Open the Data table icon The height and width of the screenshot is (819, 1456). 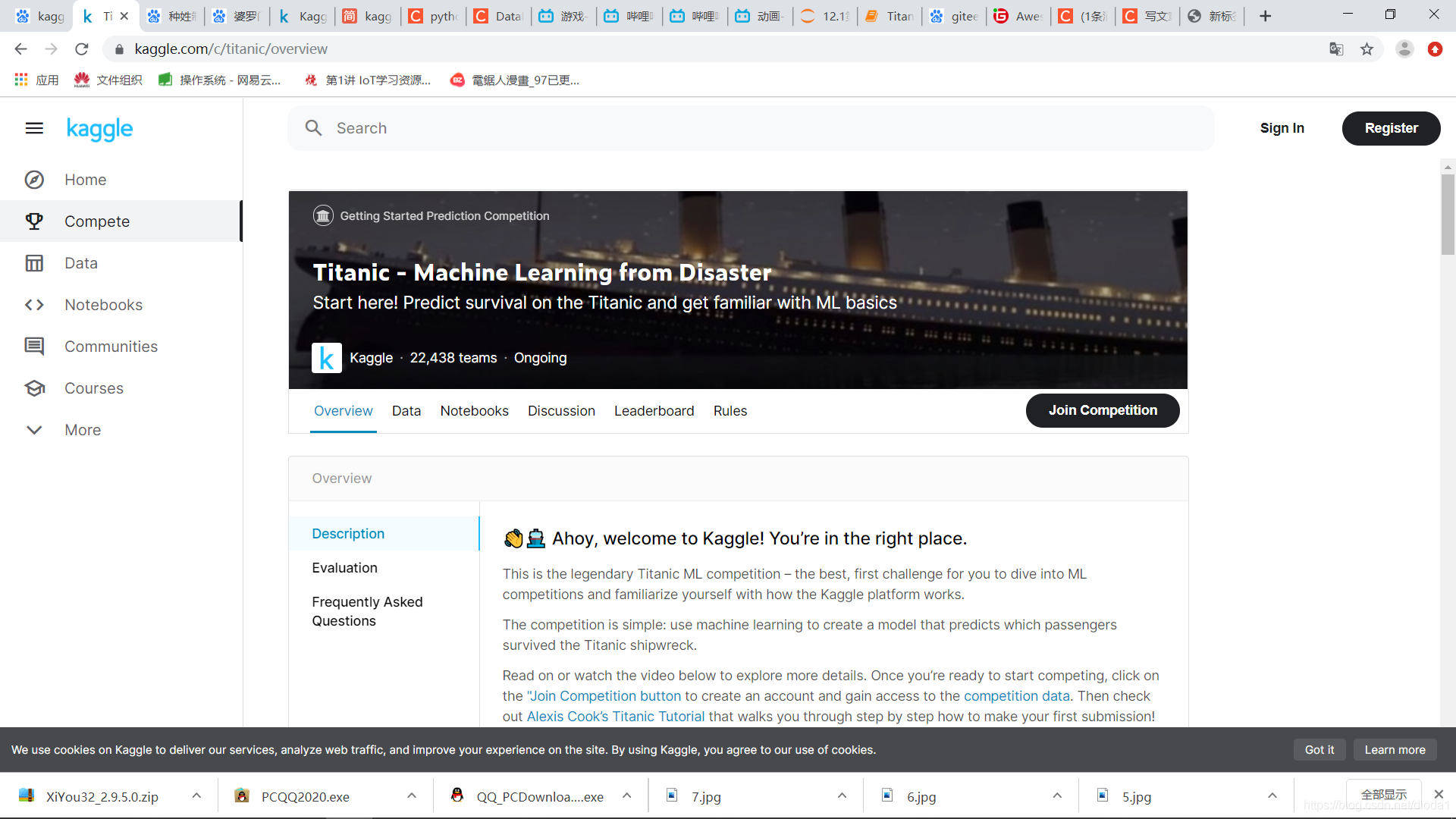pyautogui.click(x=34, y=263)
